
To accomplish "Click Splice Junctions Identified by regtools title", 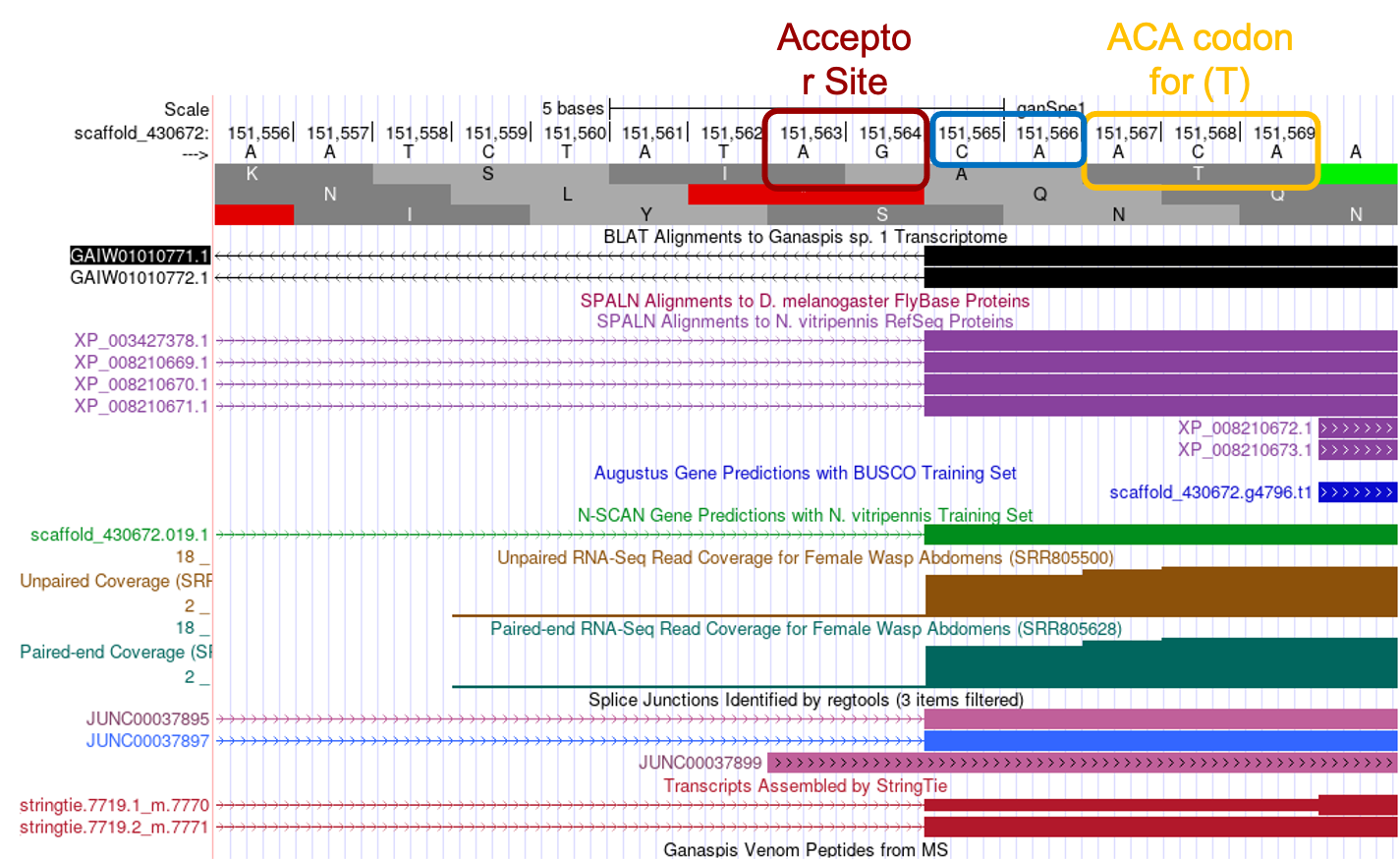I will (806, 700).
